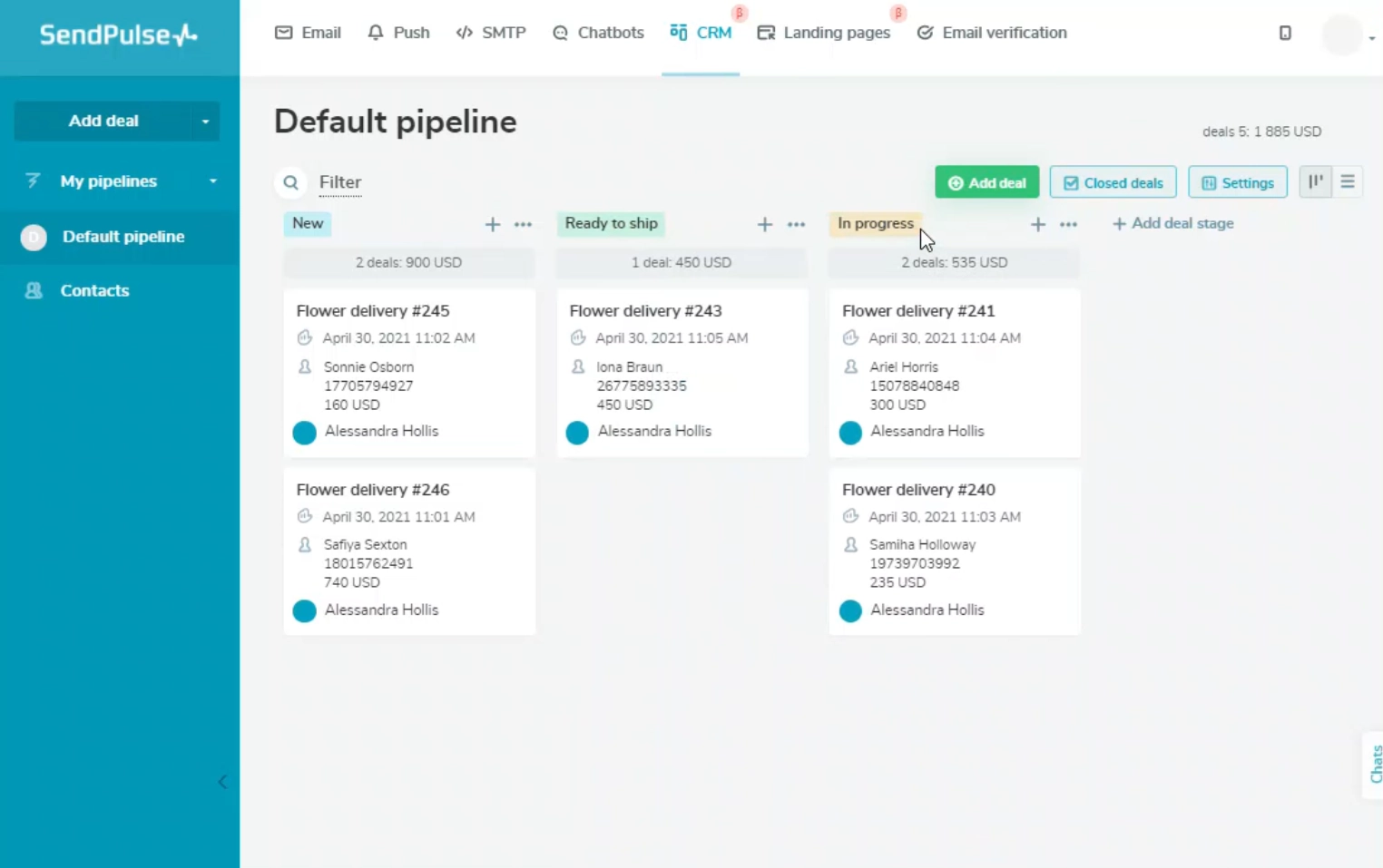Open Closed deals
The image size is (1383, 868).
click(1113, 182)
